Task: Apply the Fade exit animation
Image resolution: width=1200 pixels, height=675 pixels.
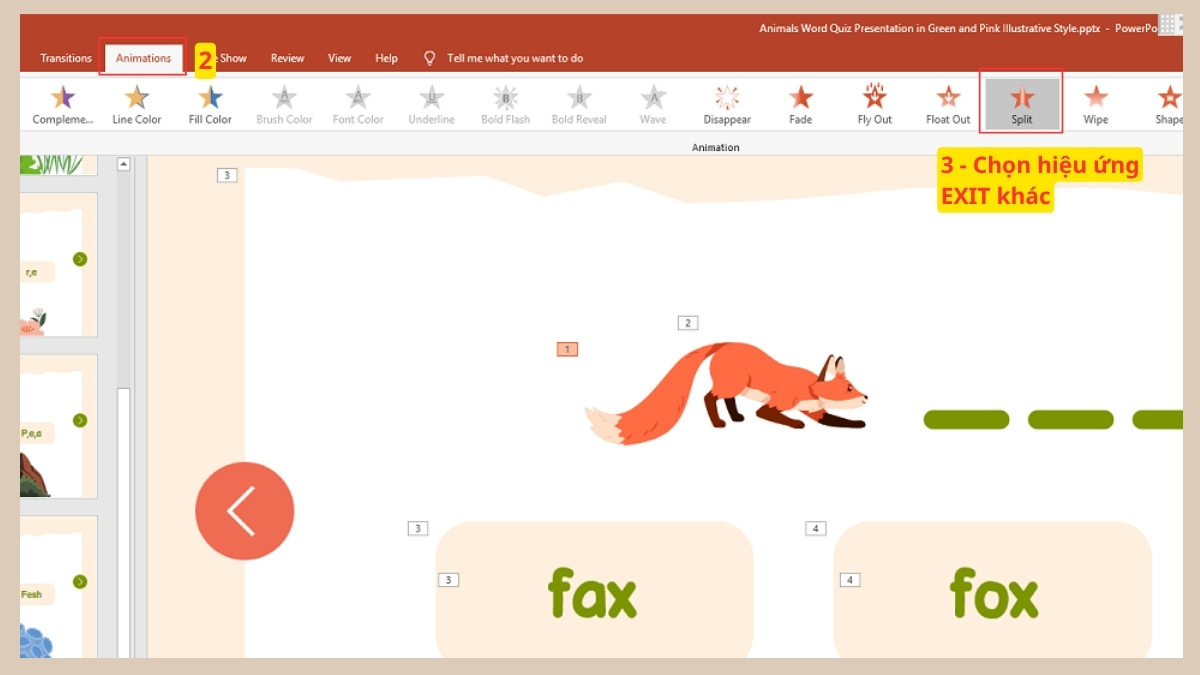Action: coord(800,103)
